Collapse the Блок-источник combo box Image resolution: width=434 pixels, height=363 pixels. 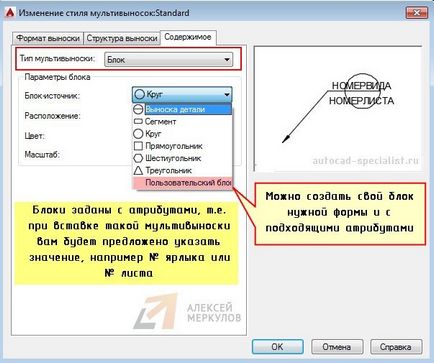coord(182,95)
